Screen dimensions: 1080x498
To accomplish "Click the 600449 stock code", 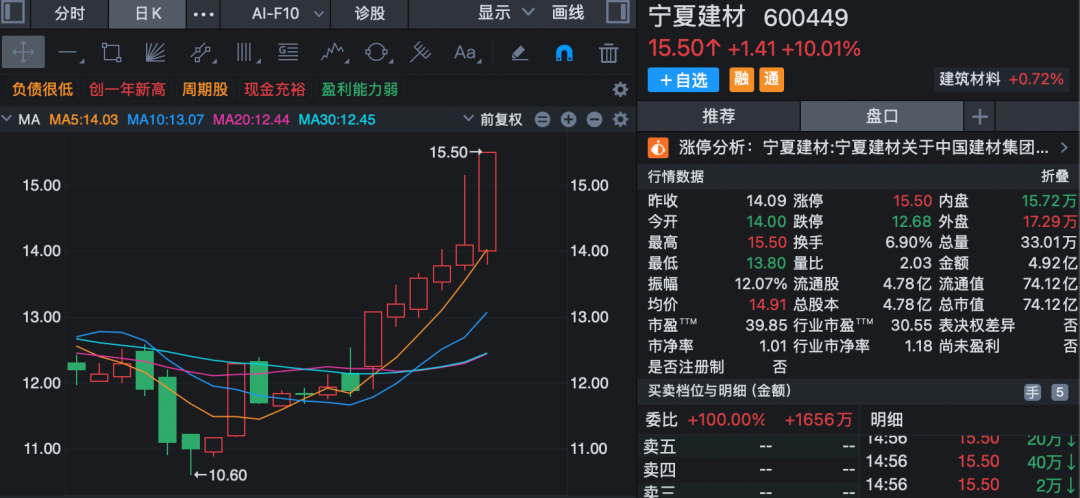I will click(x=806, y=18).
